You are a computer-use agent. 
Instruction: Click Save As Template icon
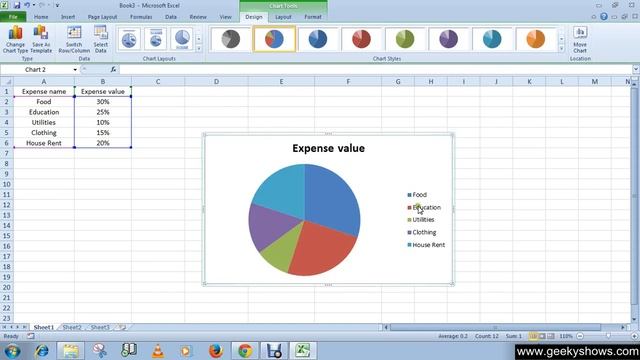point(41,39)
